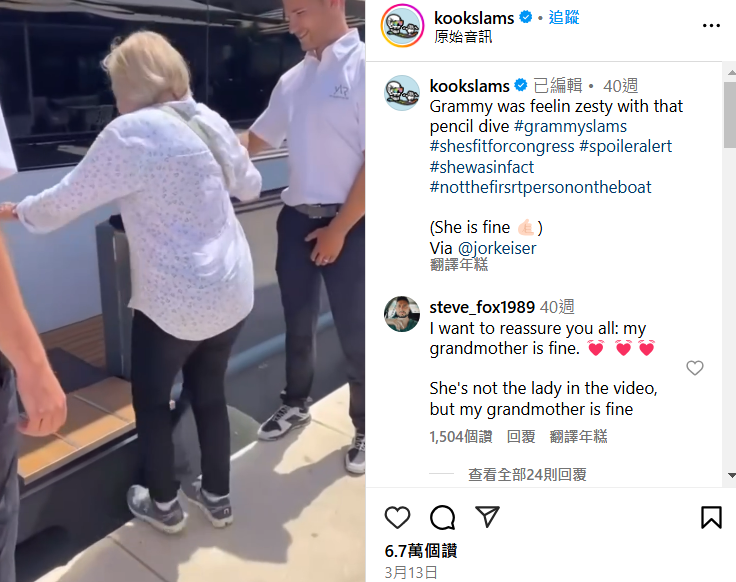736x582 pixels.
Task: Share post using paper plane icon
Action: [x=487, y=516]
